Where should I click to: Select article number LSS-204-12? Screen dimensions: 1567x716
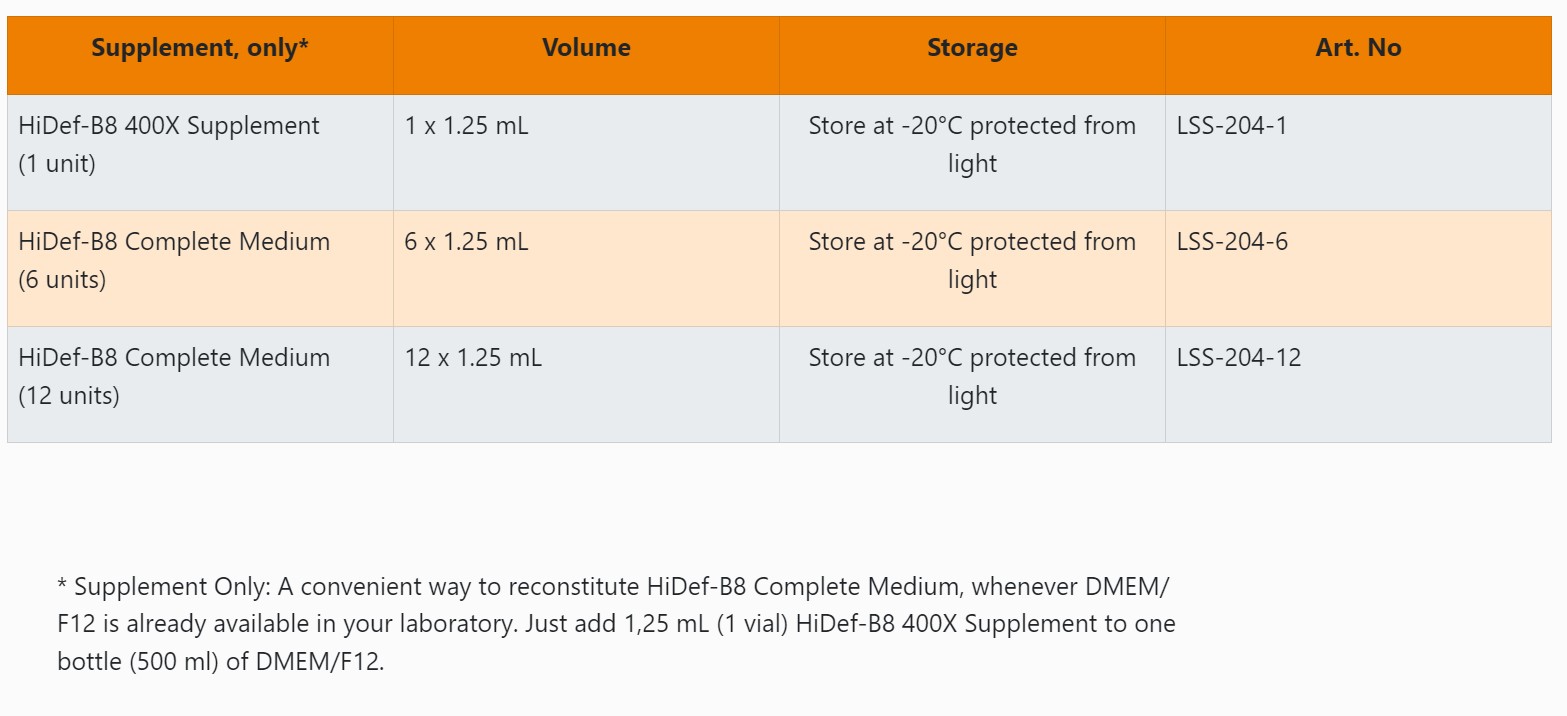tap(1239, 358)
